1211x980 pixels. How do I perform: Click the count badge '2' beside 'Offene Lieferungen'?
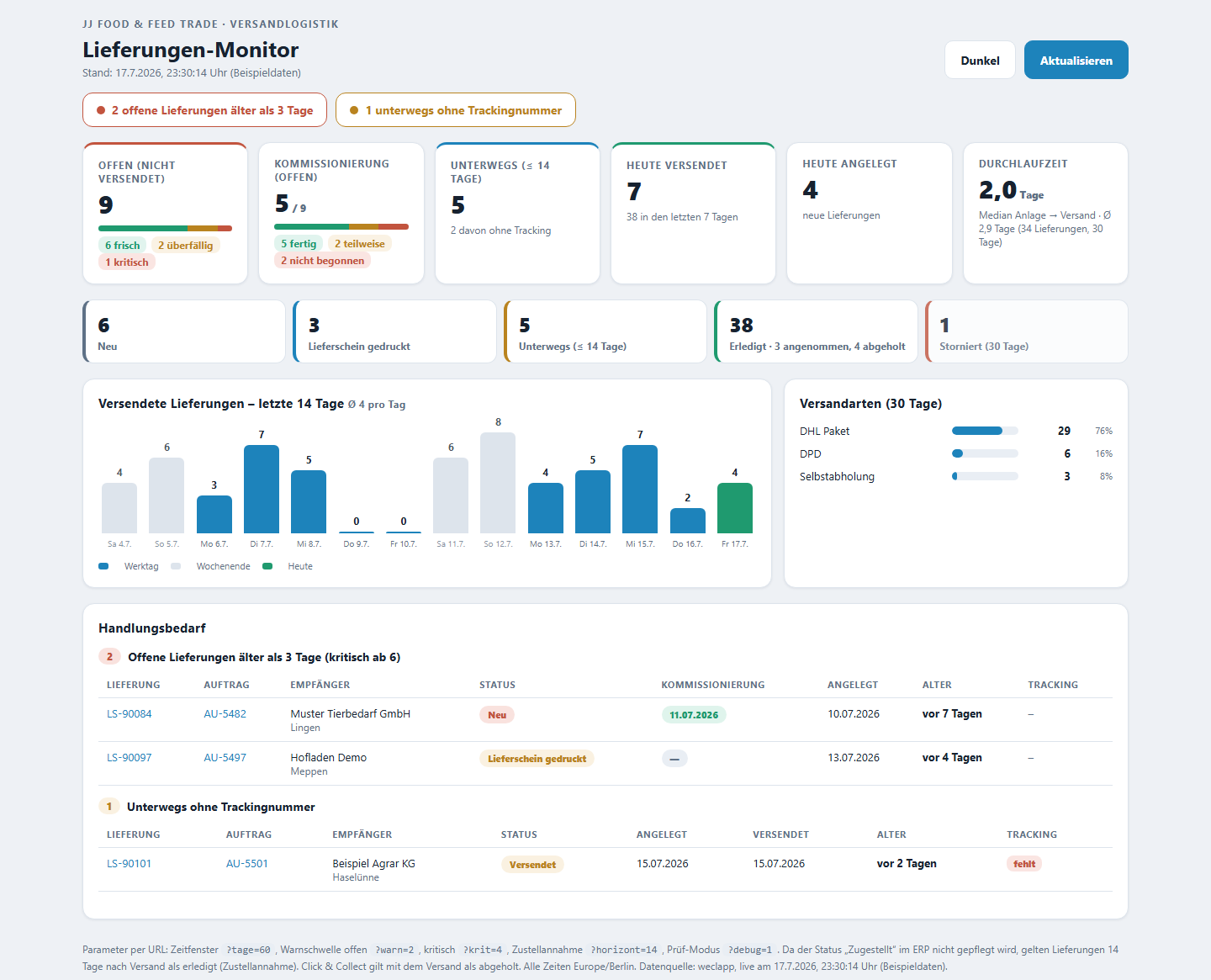click(109, 657)
